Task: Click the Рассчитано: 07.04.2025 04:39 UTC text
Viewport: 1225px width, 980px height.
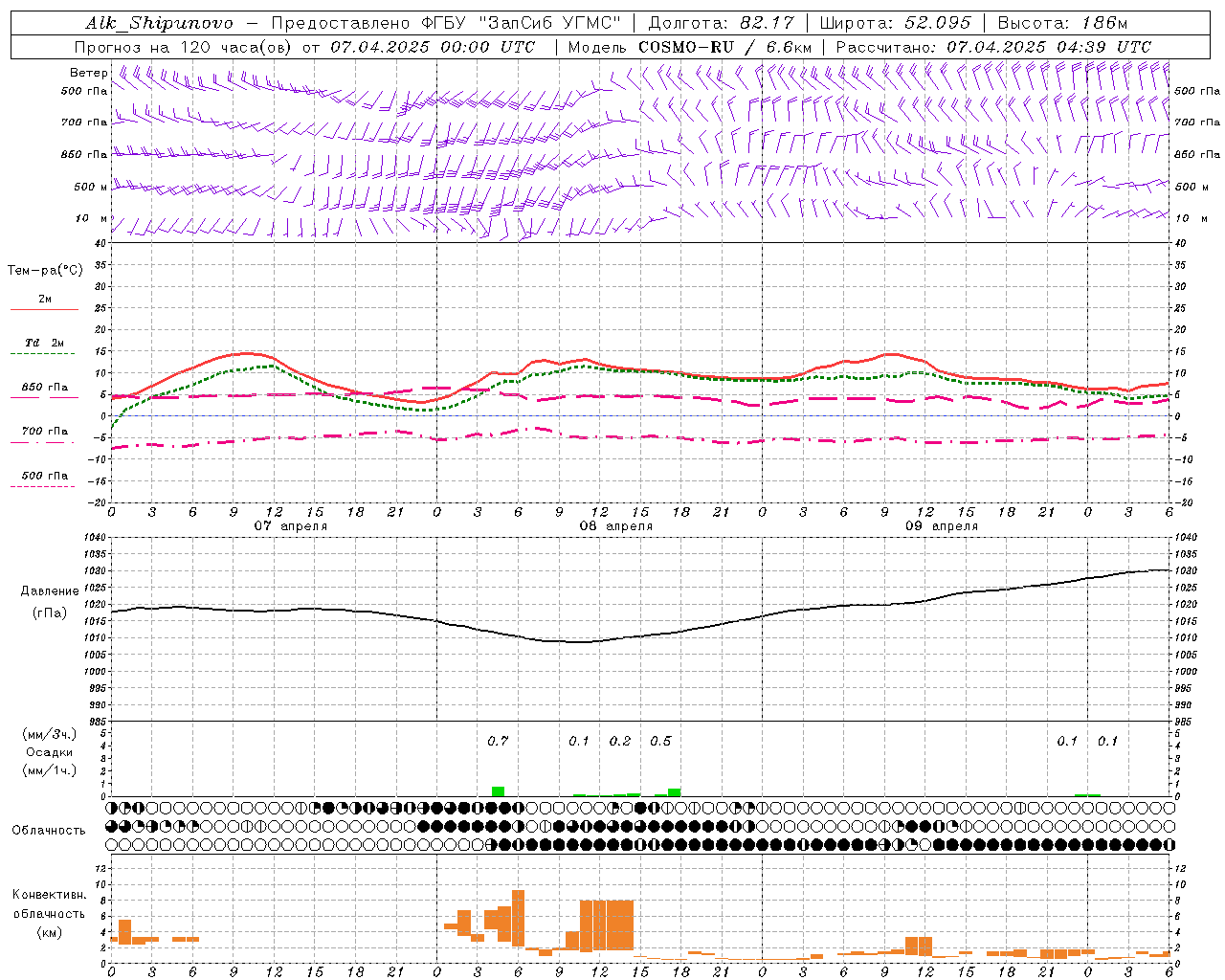Action: pyautogui.click(x=993, y=47)
